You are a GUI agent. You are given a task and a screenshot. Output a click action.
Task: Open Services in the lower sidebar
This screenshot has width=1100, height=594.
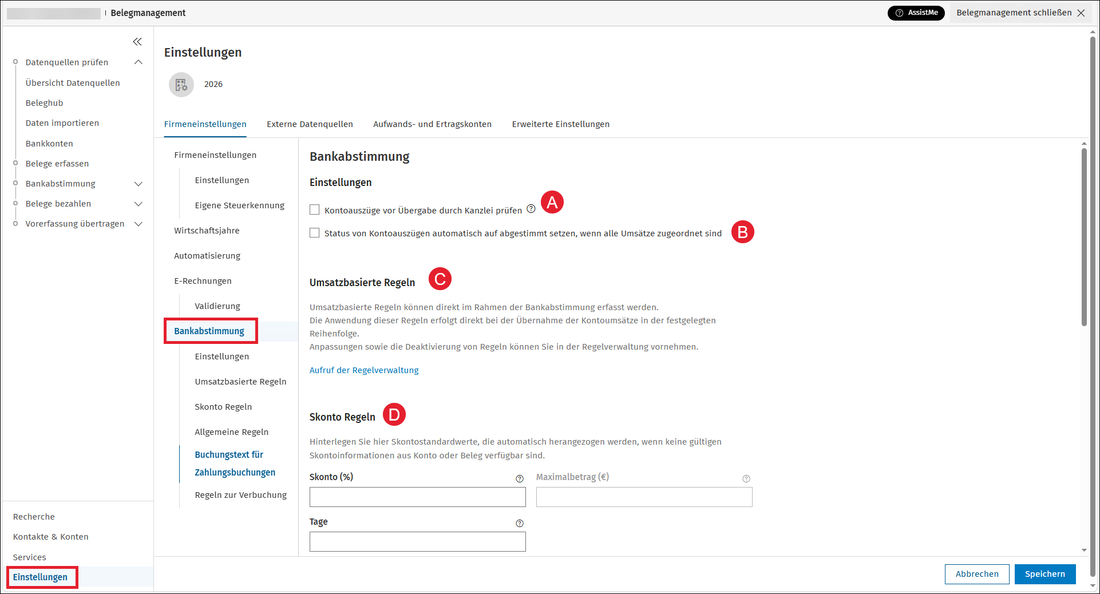tap(29, 558)
